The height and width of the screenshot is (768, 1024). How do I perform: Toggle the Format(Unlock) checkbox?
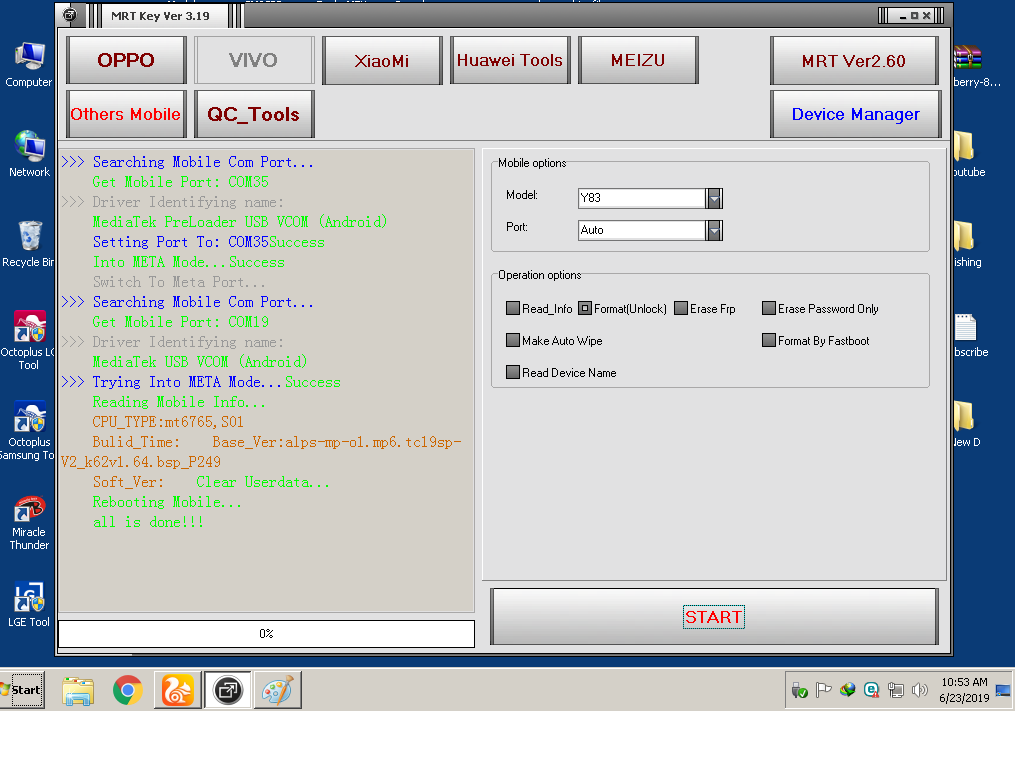pos(584,308)
